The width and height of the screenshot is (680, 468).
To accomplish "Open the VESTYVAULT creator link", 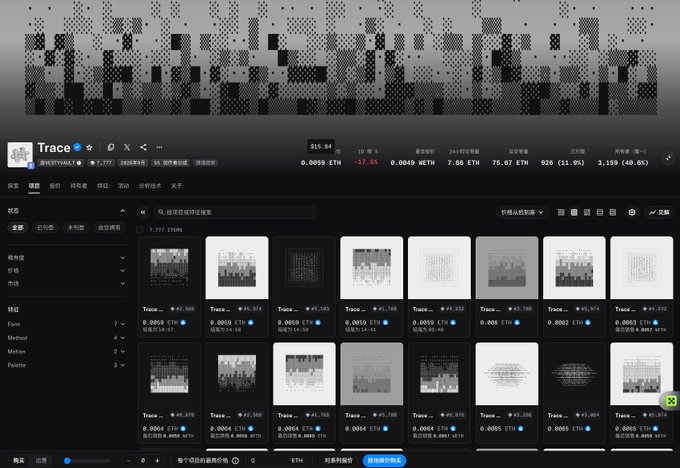I will pyautogui.click(x=60, y=163).
